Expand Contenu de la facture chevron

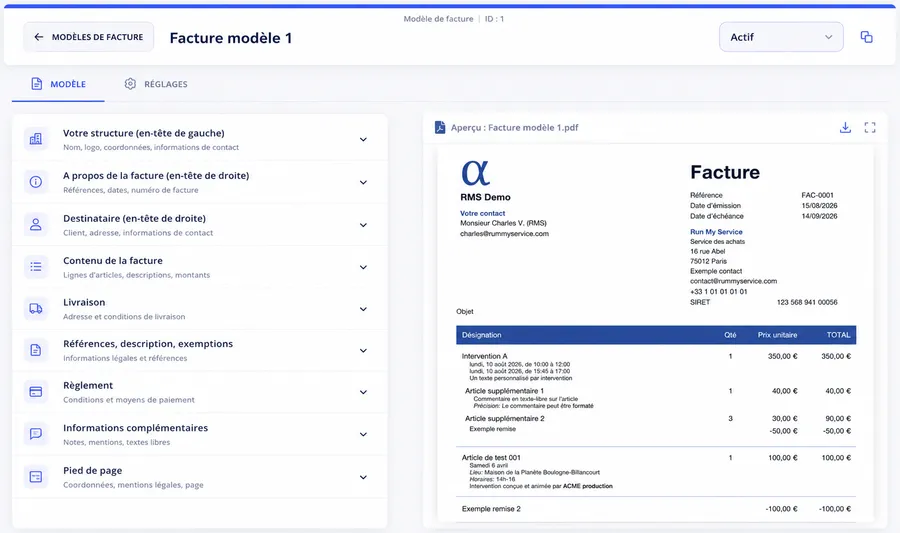363,267
